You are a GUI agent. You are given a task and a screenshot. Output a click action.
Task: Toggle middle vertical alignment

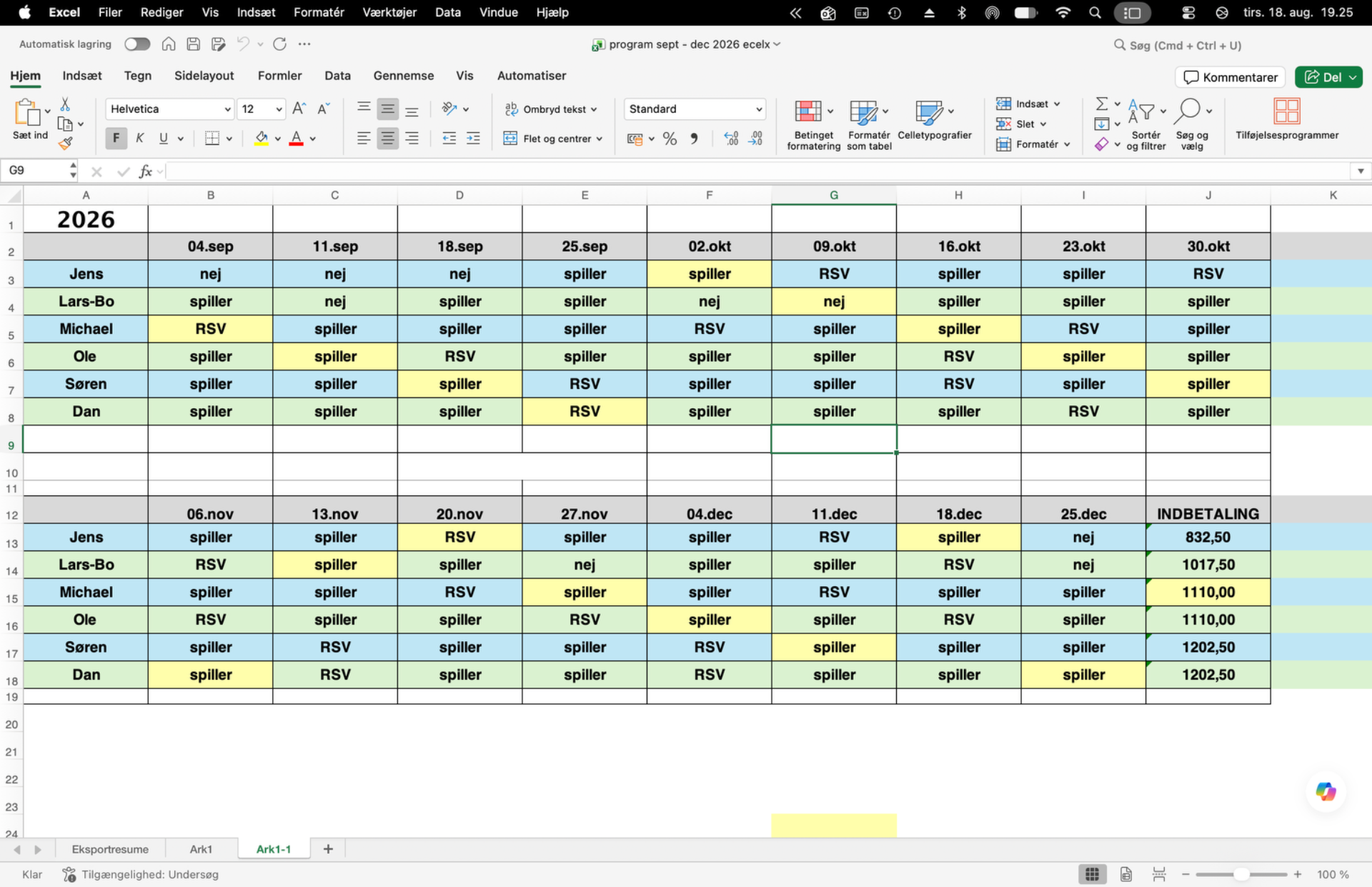point(388,109)
